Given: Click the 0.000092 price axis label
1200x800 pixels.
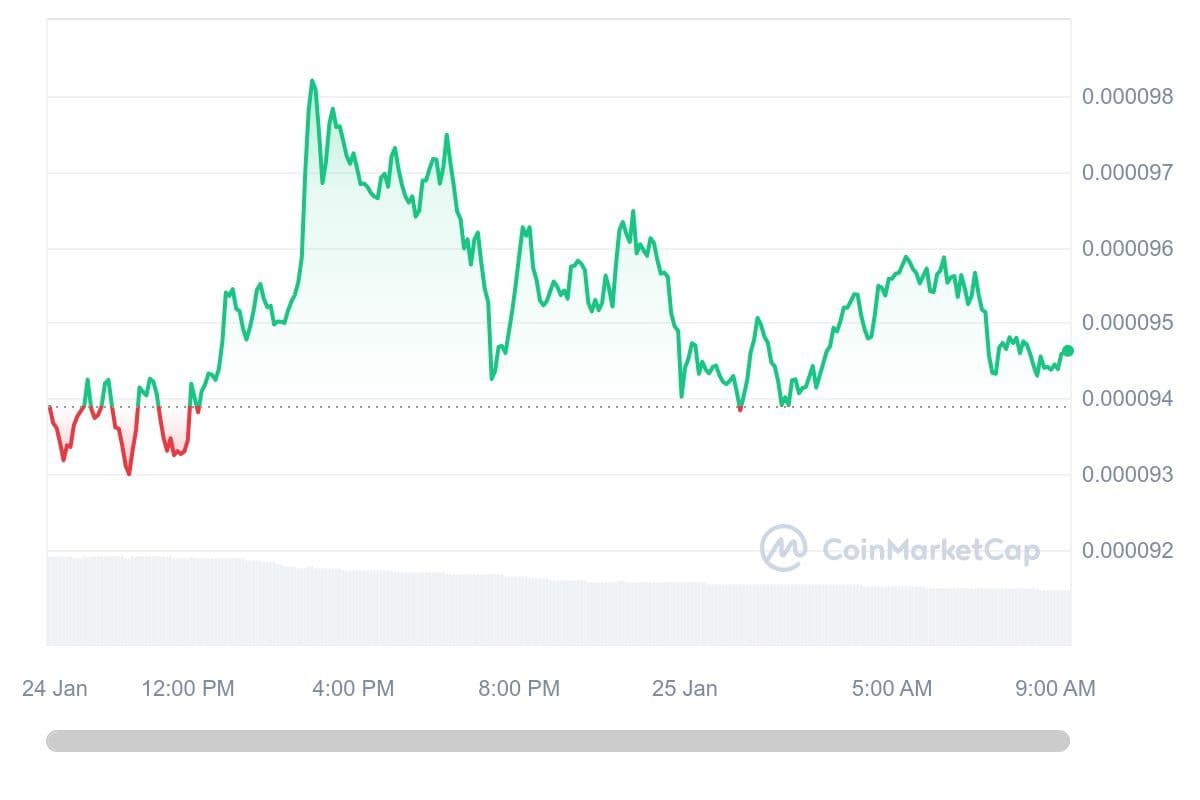Looking at the screenshot, I should [1127, 550].
